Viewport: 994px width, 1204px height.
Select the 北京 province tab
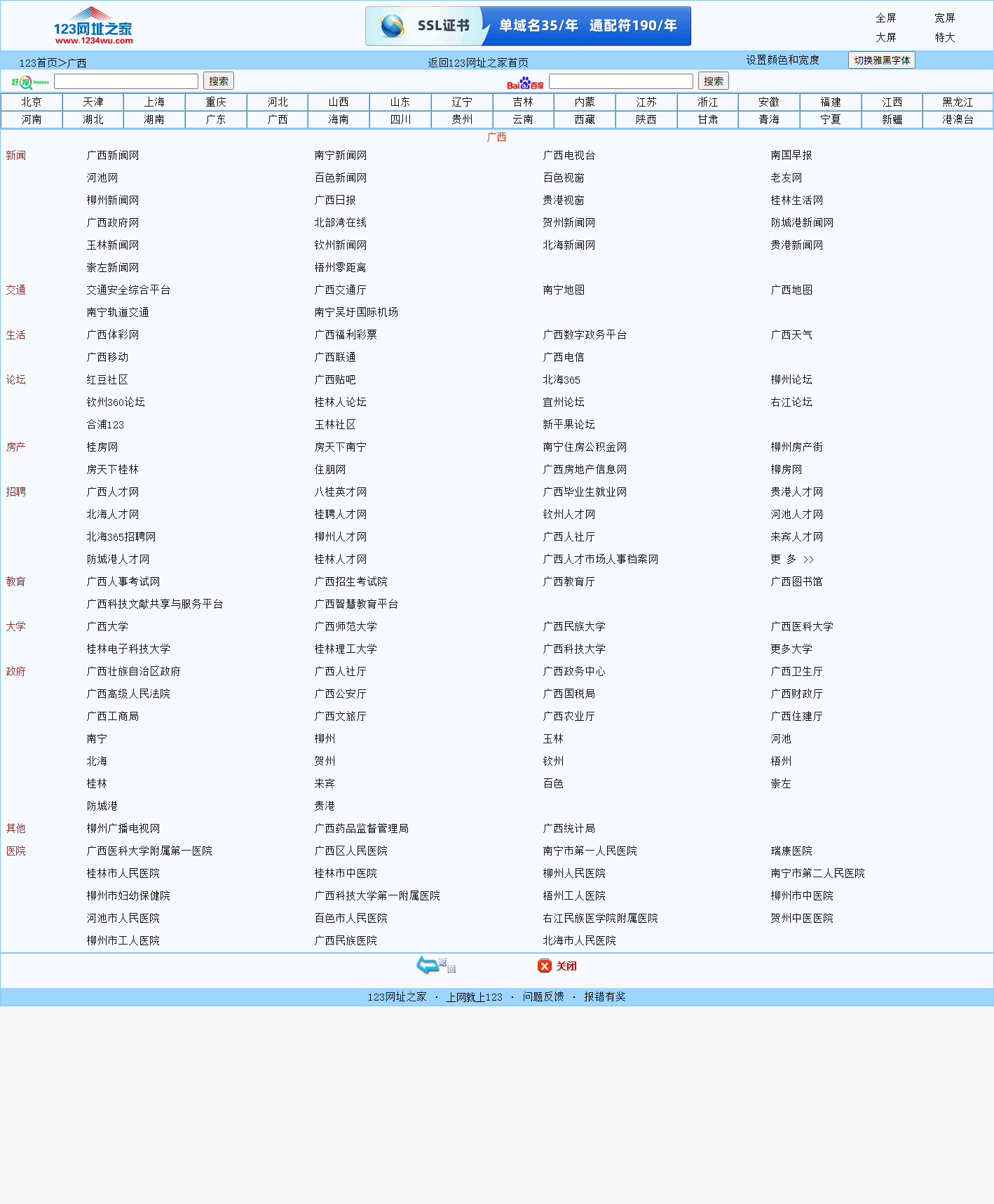coord(32,102)
